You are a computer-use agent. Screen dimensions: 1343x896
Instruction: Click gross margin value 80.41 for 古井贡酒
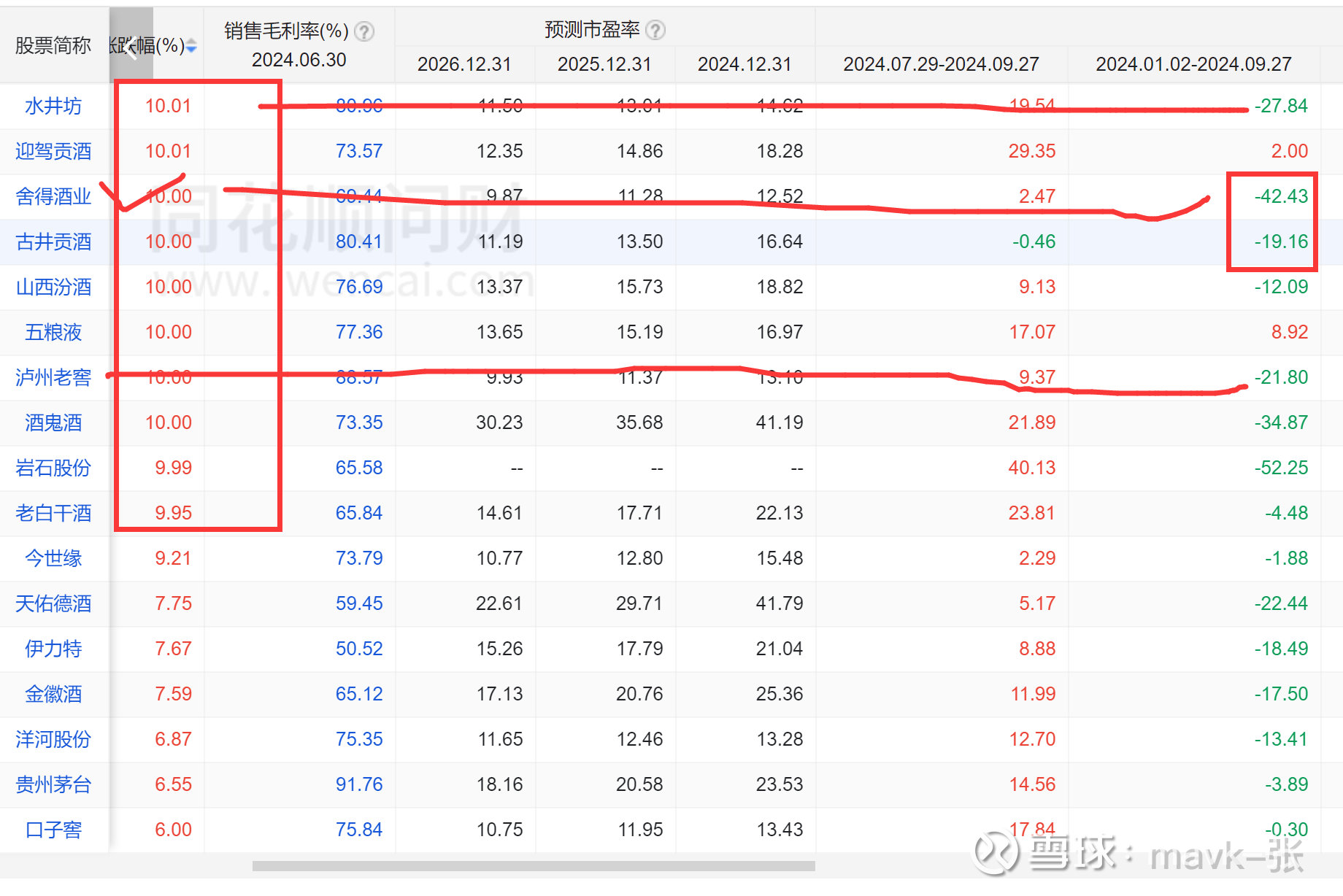tap(359, 242)
